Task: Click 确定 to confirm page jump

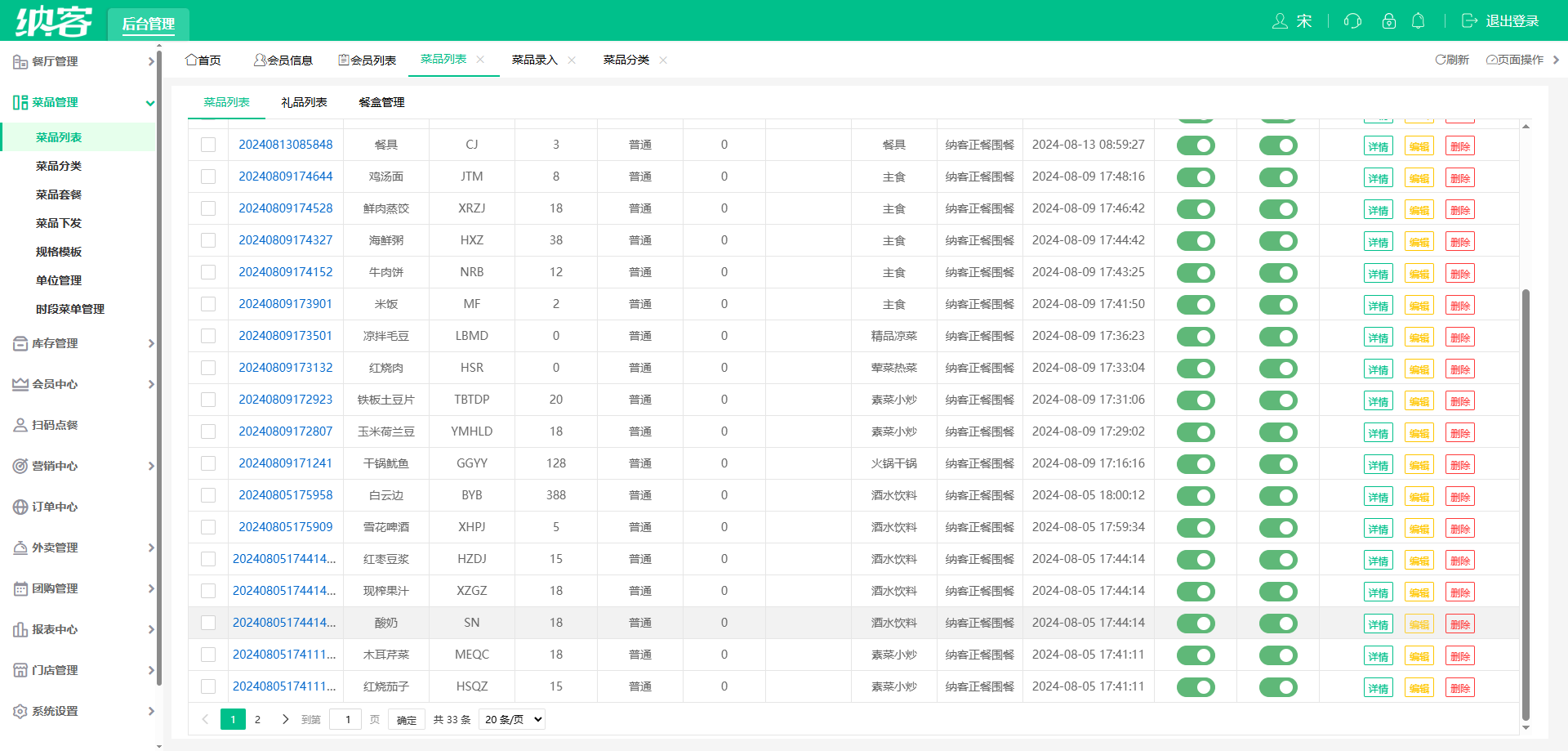Action: [407, 719]
